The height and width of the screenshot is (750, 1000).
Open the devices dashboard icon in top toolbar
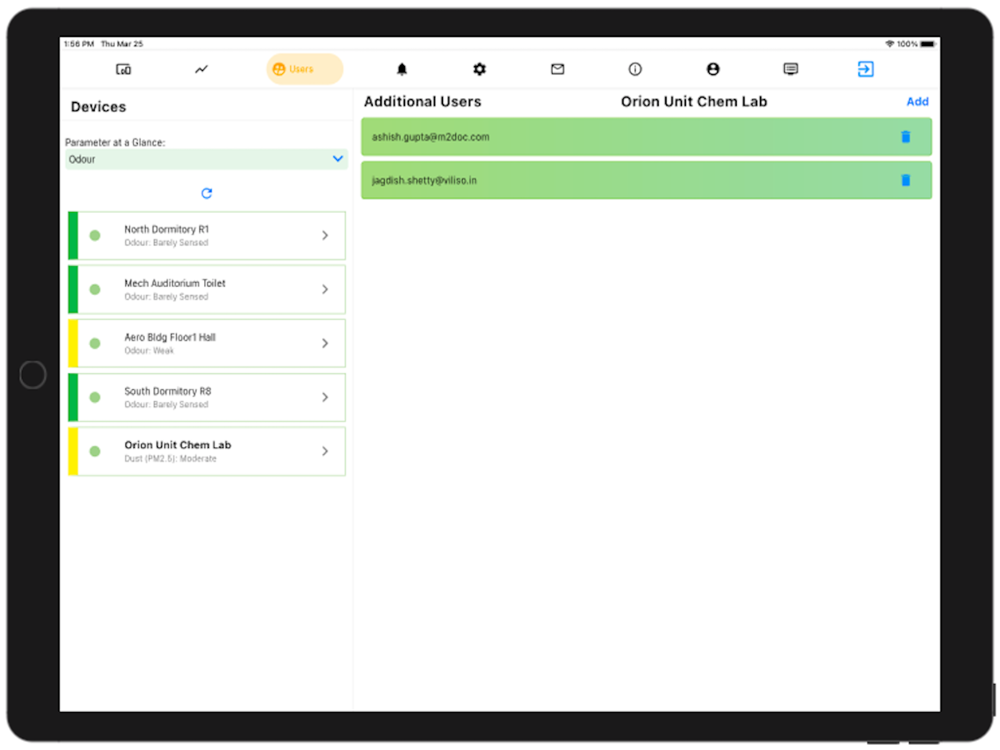[x=124, y=69]
